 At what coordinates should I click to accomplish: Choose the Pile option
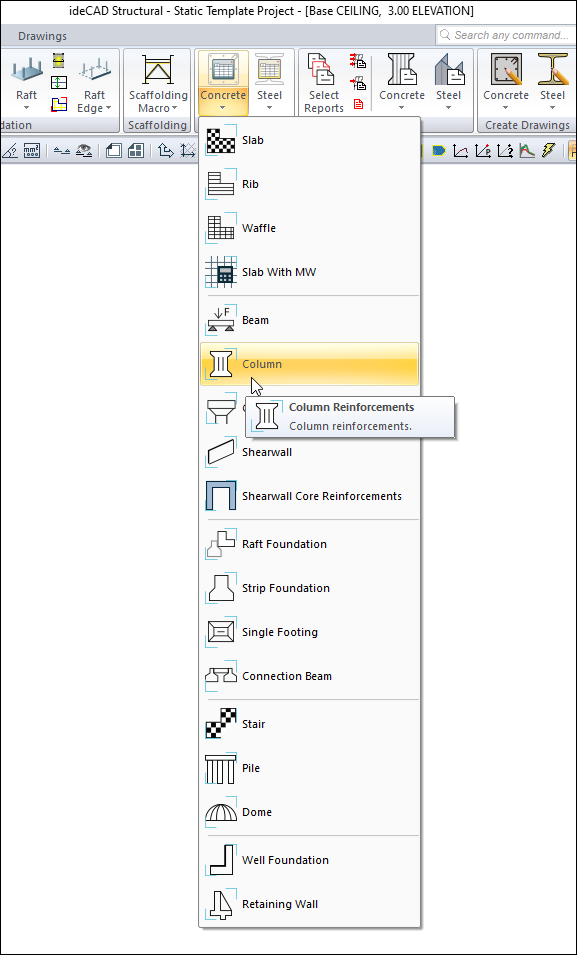[310, 768]
